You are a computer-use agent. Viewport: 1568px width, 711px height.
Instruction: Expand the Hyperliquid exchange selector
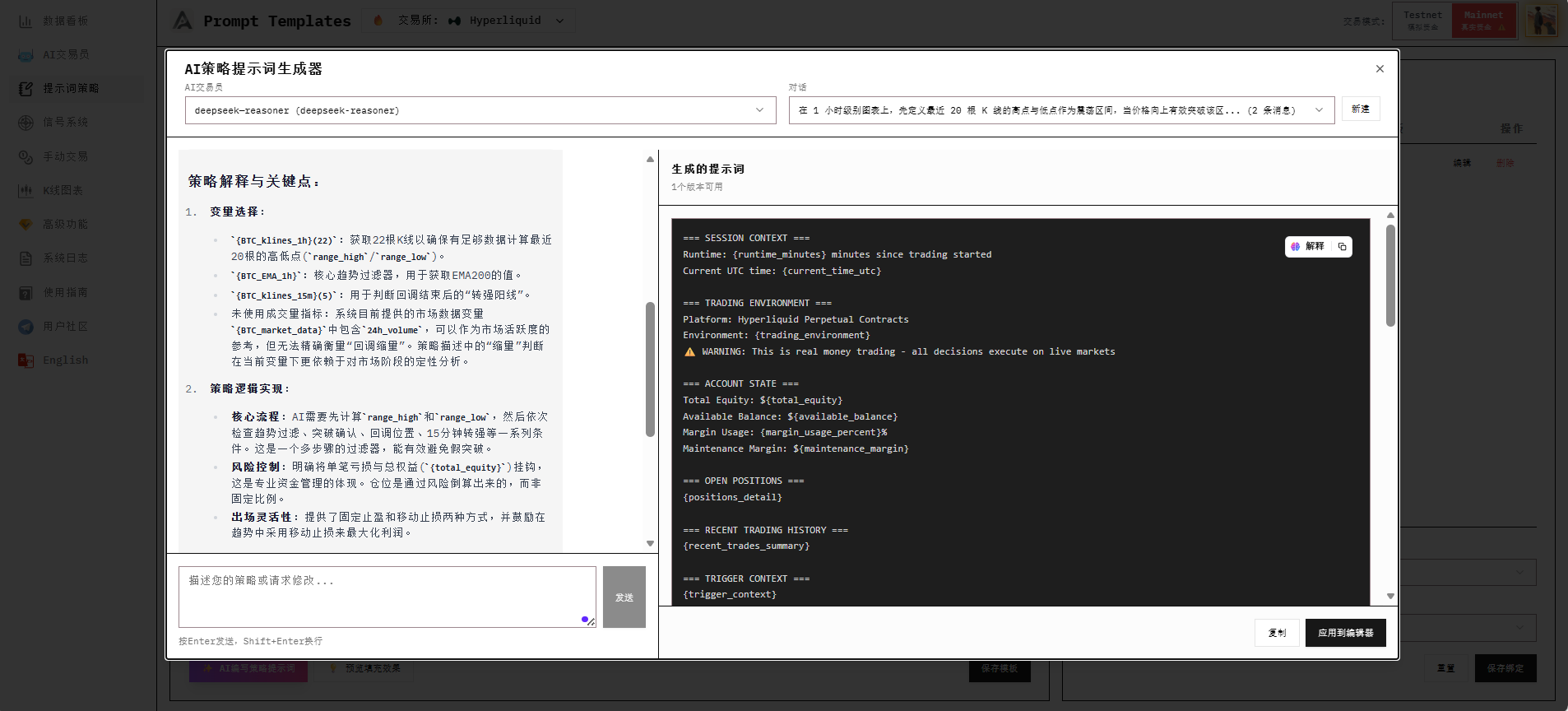[507, 21]
